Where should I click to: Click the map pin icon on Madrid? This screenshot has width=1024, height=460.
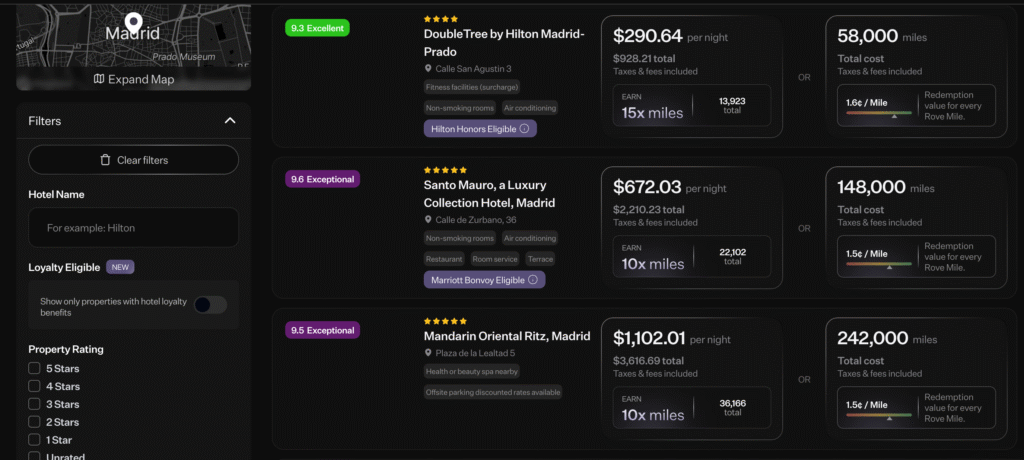[133, 21]
